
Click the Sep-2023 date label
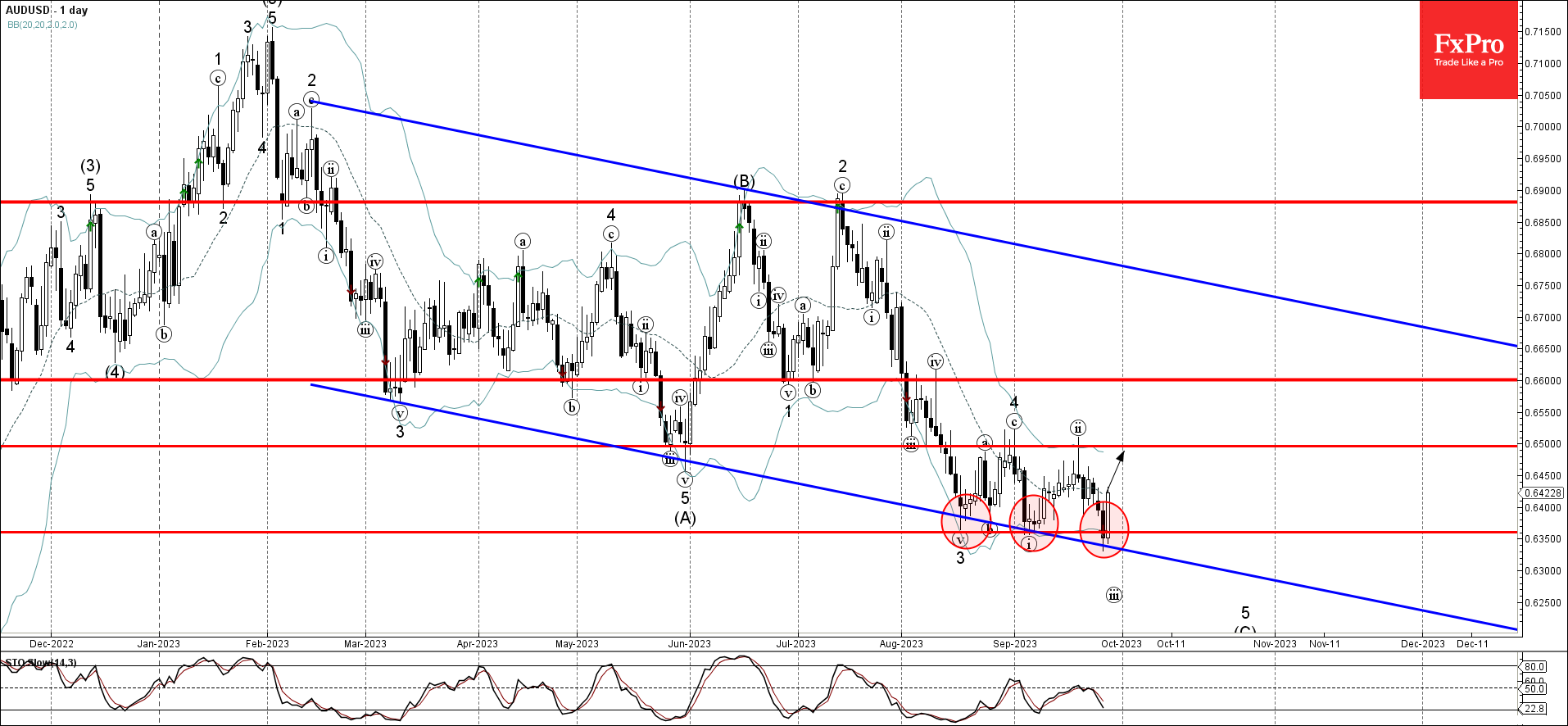[1015, 643]
